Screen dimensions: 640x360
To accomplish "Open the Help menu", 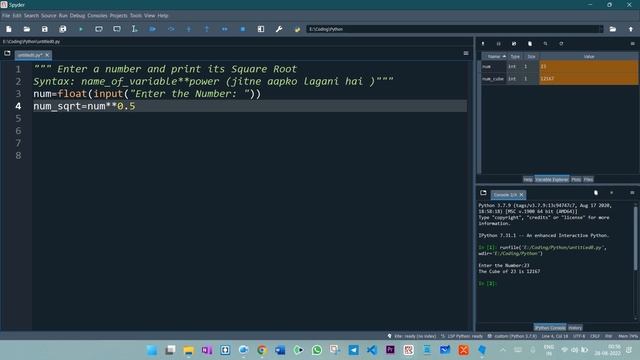I will pyautogui.click(x=162, y=16).
